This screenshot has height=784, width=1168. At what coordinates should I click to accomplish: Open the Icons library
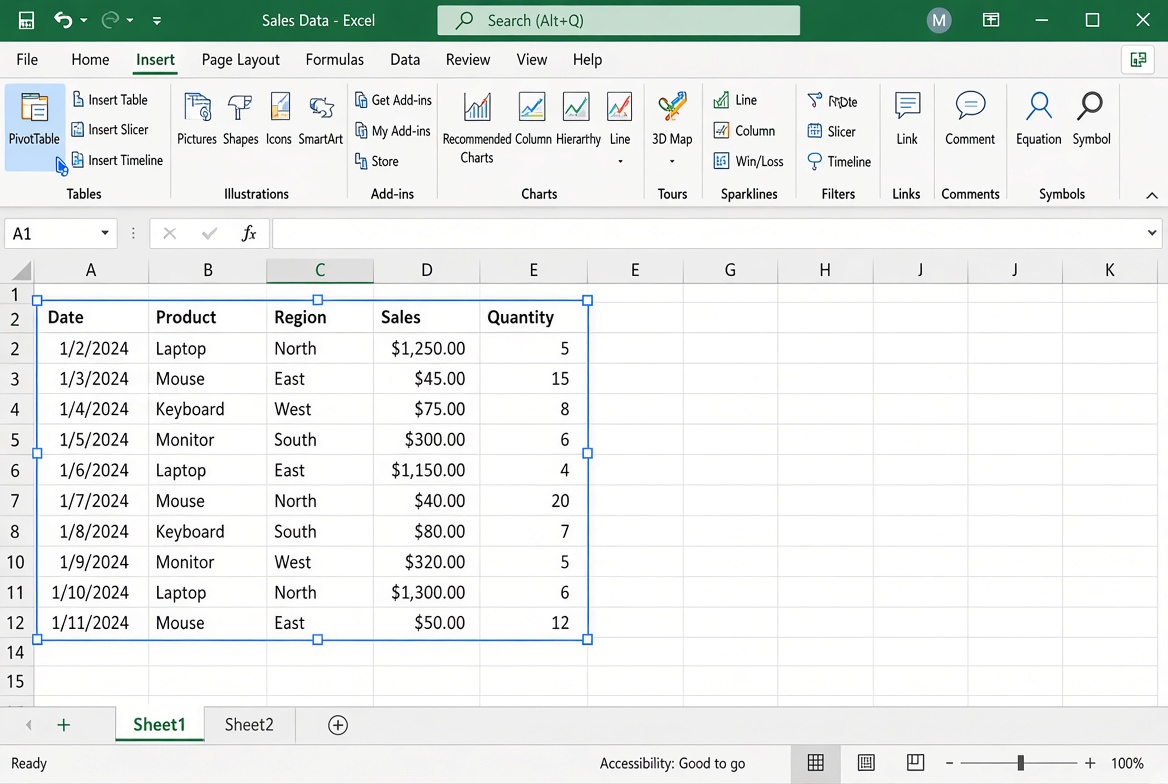(x=279, y=119)
